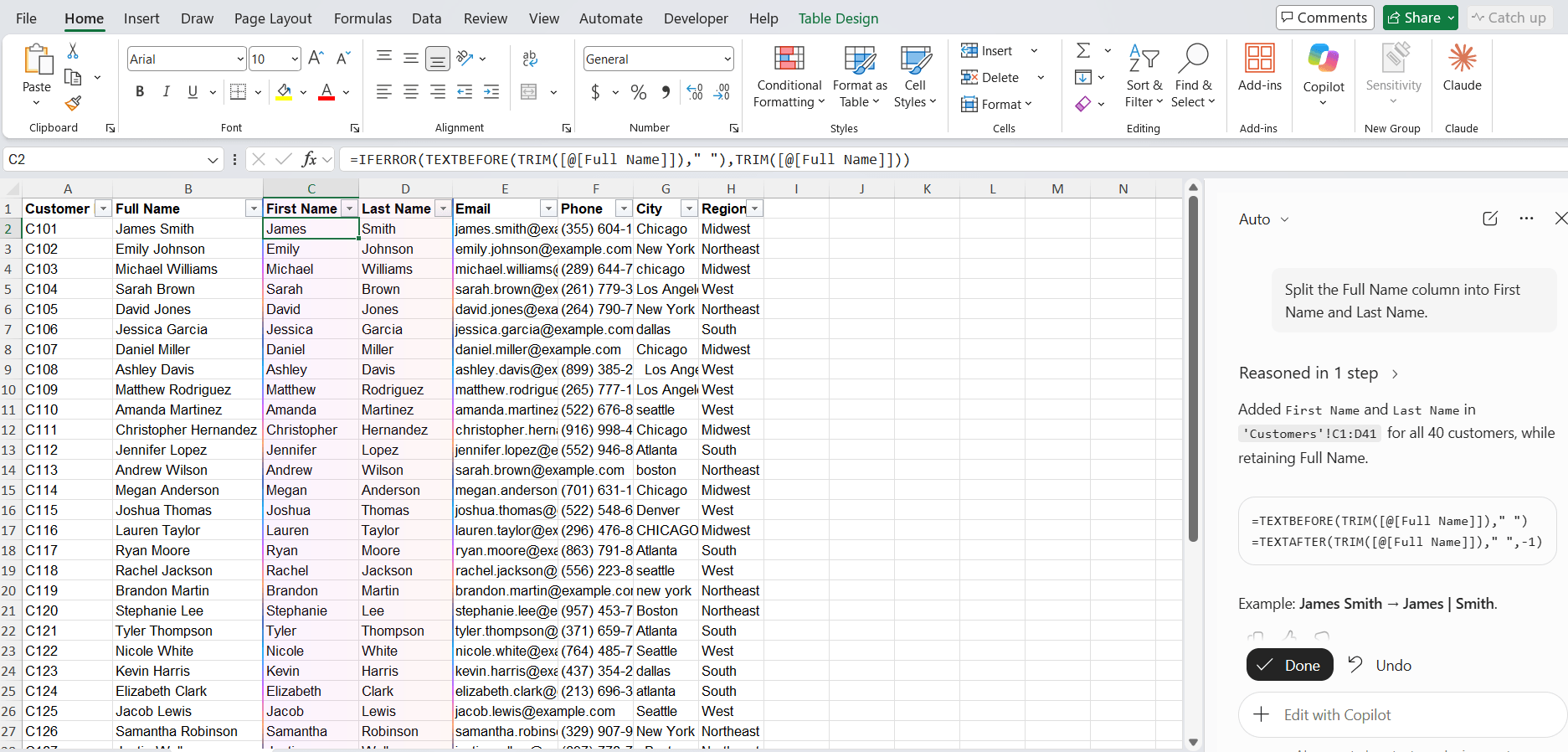Image resolution: width=1568 pixels, height=752 pixels.
Task: Toggle bottom vertical alignment
Action: coord(438,58)
